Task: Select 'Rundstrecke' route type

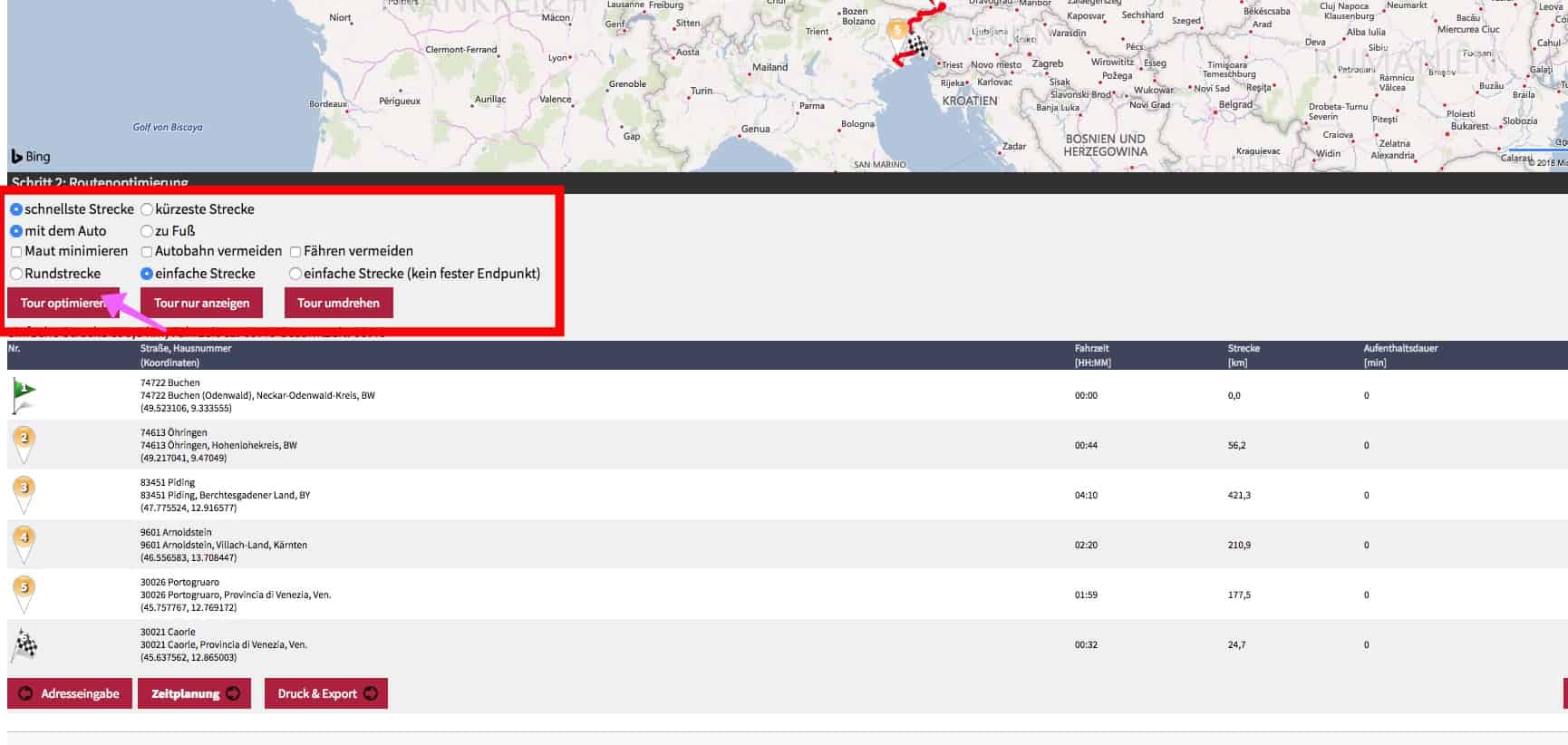Action: tap(16, 274)
